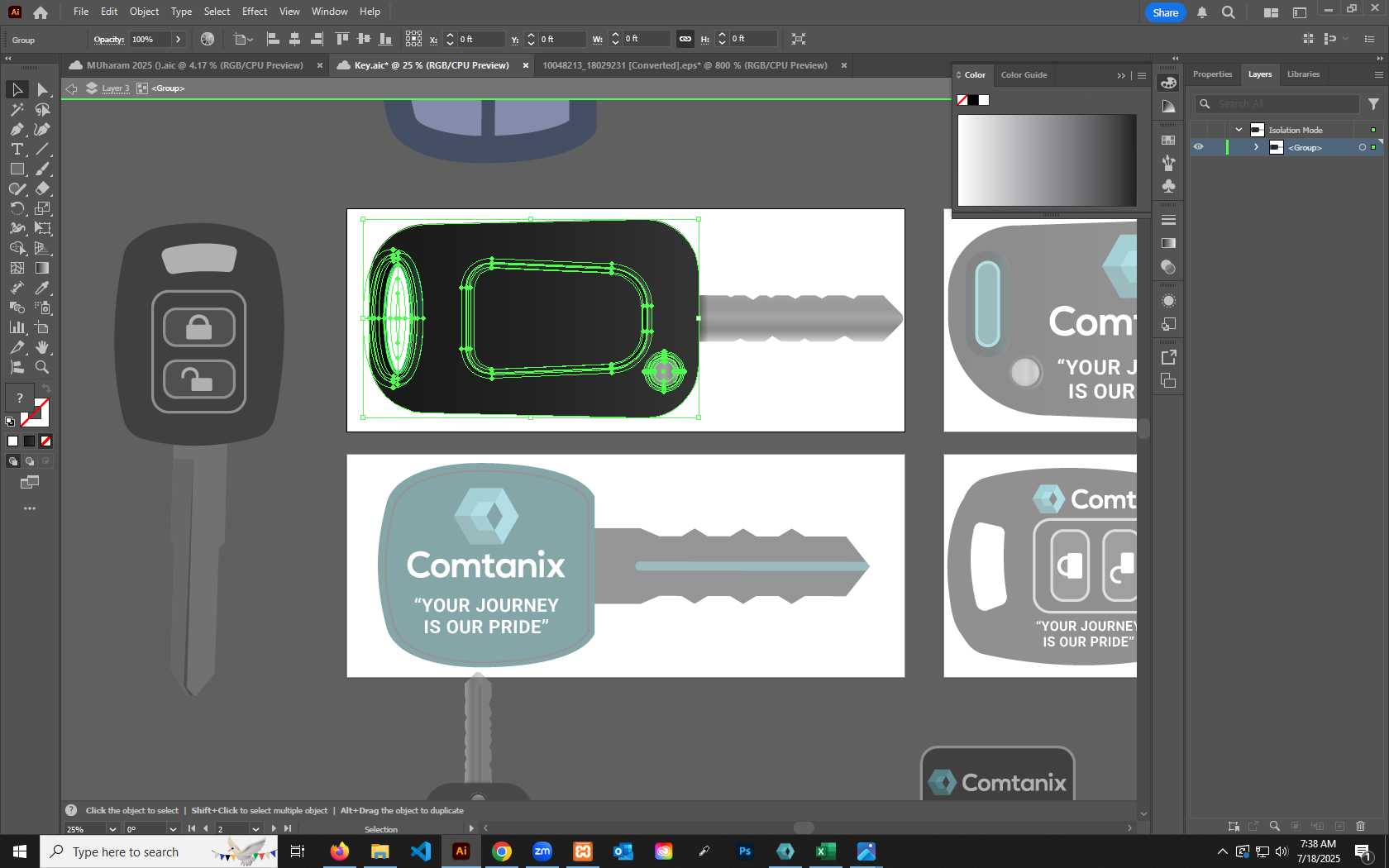Open the Color Guide tab
This screenshot has height=868, width=1389.
[1024, 75]
